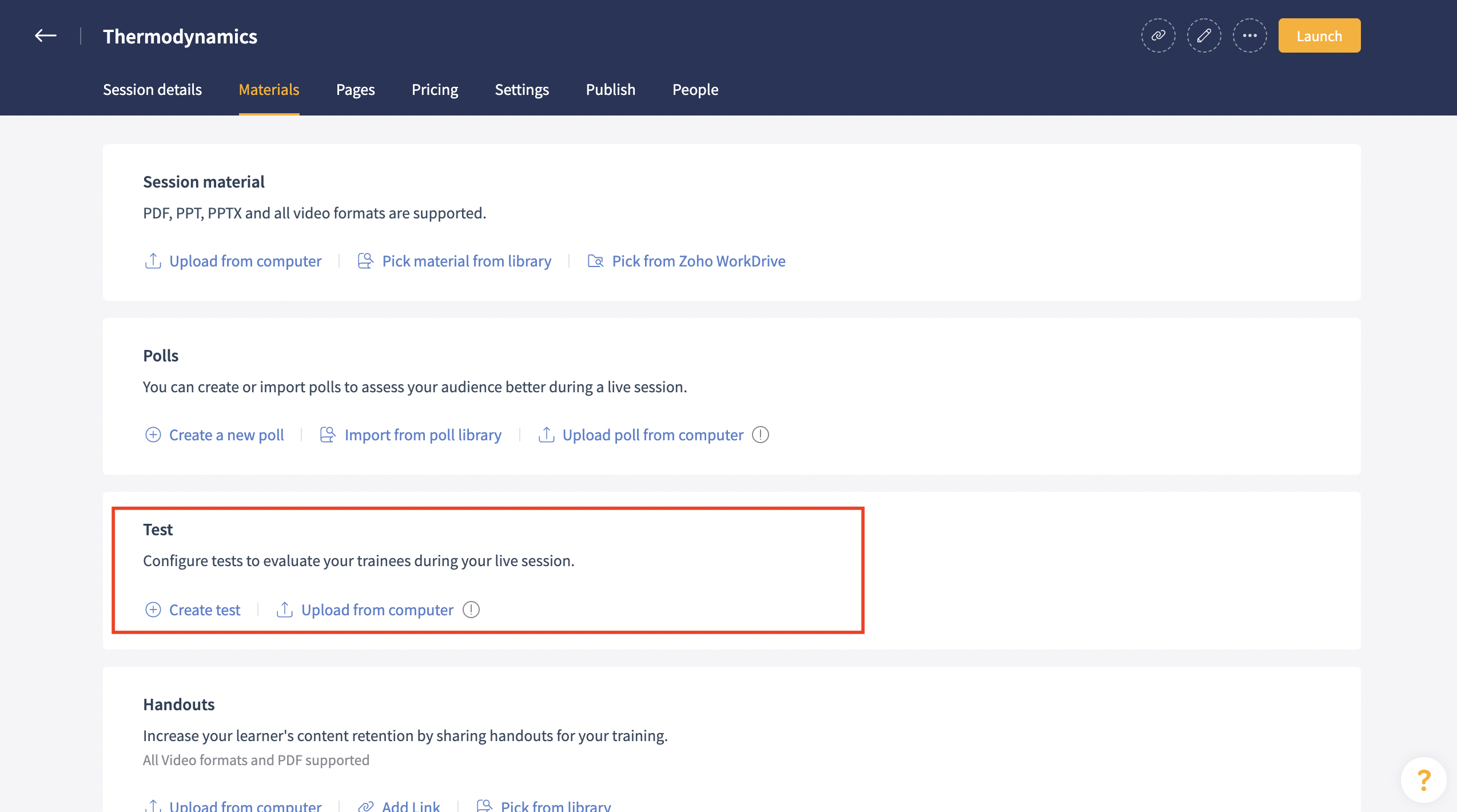The height and width of the screenshot is (812, 1457).
Task: Open the three-dots more options menu
Action: click(x=1249, y=36)
